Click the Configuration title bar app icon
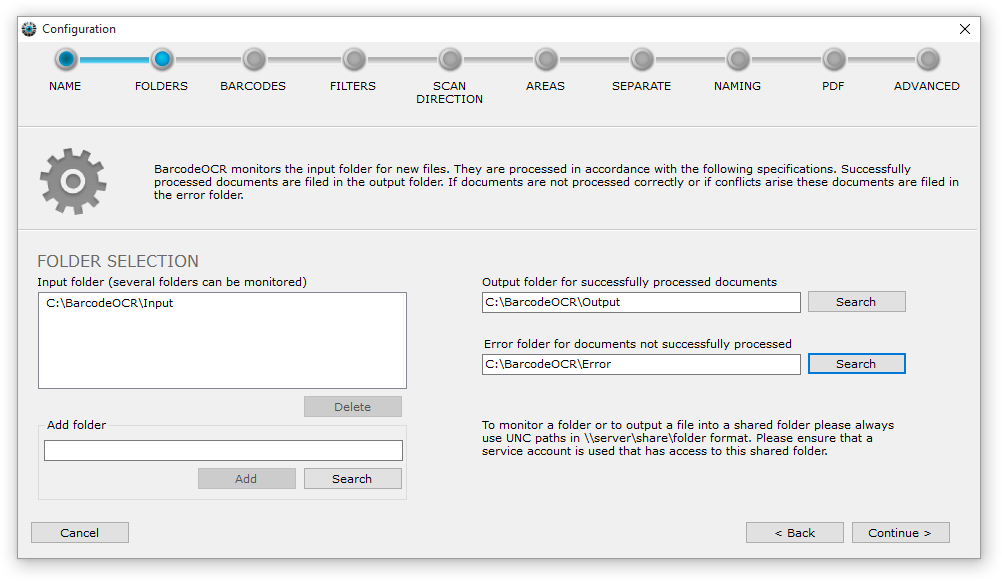 pos(29,29)
